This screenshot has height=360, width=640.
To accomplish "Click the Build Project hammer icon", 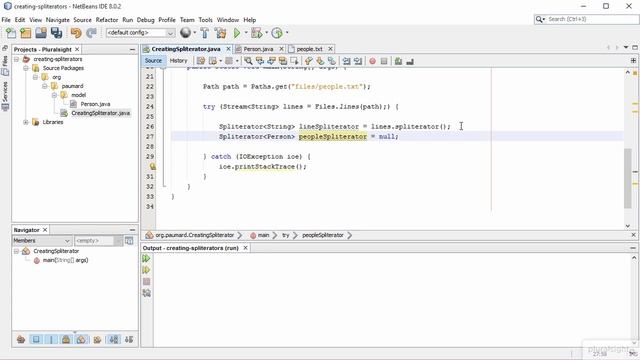I will click(x=205, y=33).
